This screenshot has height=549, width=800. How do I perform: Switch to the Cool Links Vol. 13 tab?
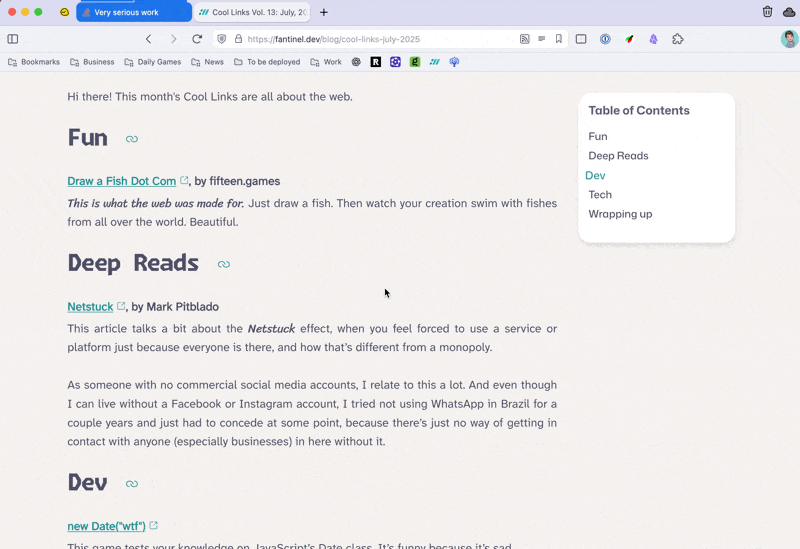252,12
